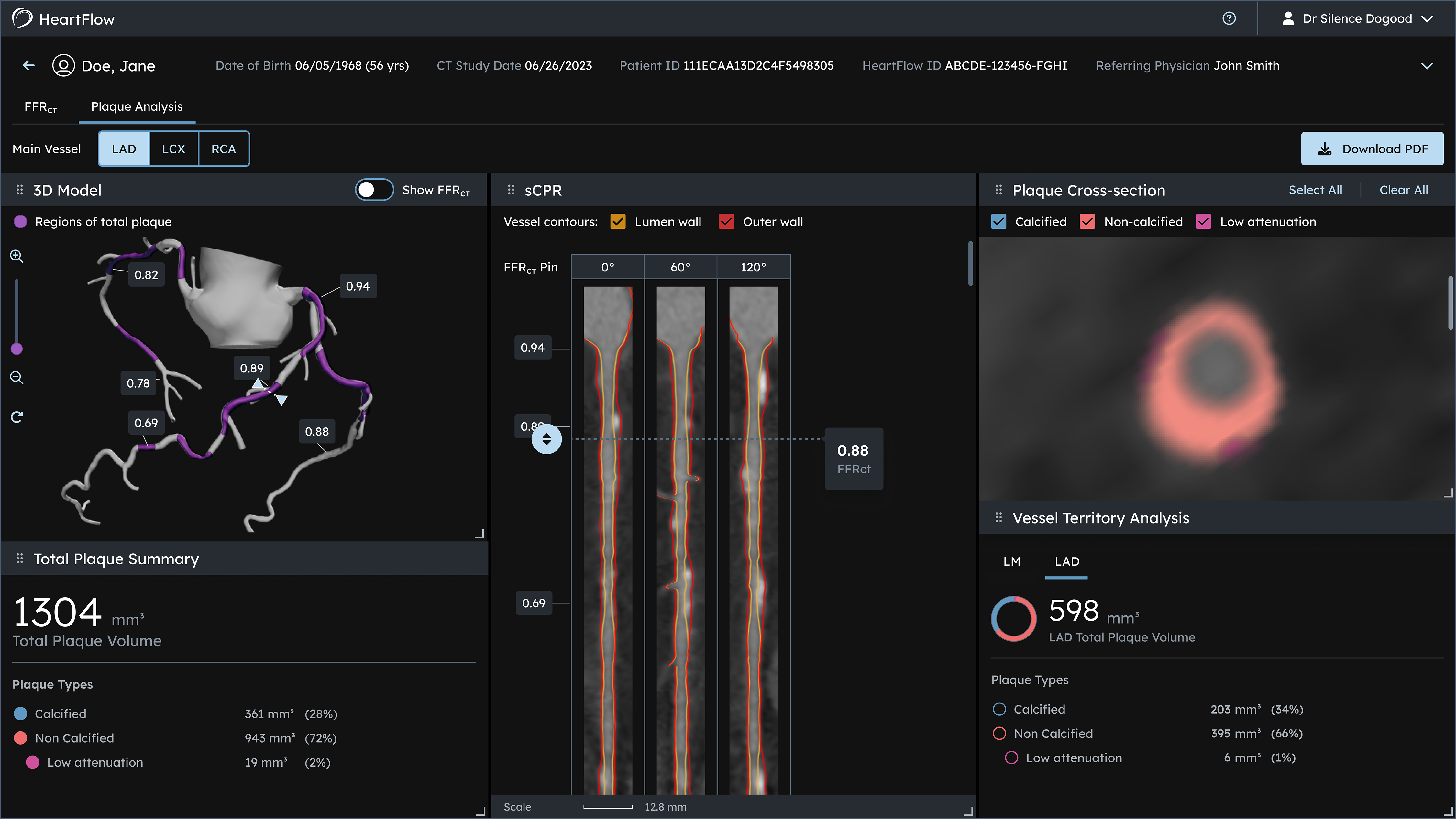Select the LM territory tab

click(x=1012, y=561)
